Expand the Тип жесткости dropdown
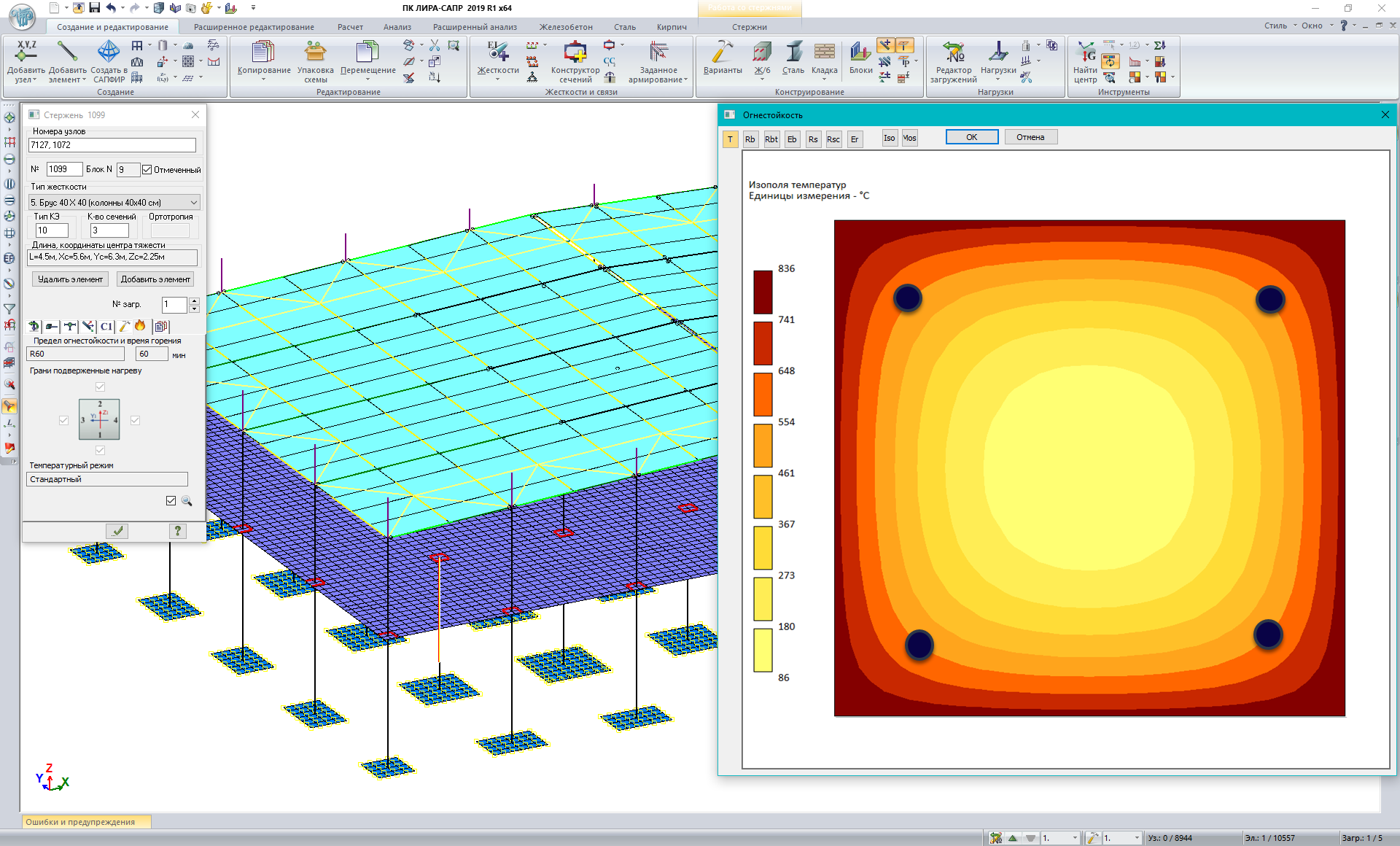This screenshot has height=846, width=1400. (193, 202)
